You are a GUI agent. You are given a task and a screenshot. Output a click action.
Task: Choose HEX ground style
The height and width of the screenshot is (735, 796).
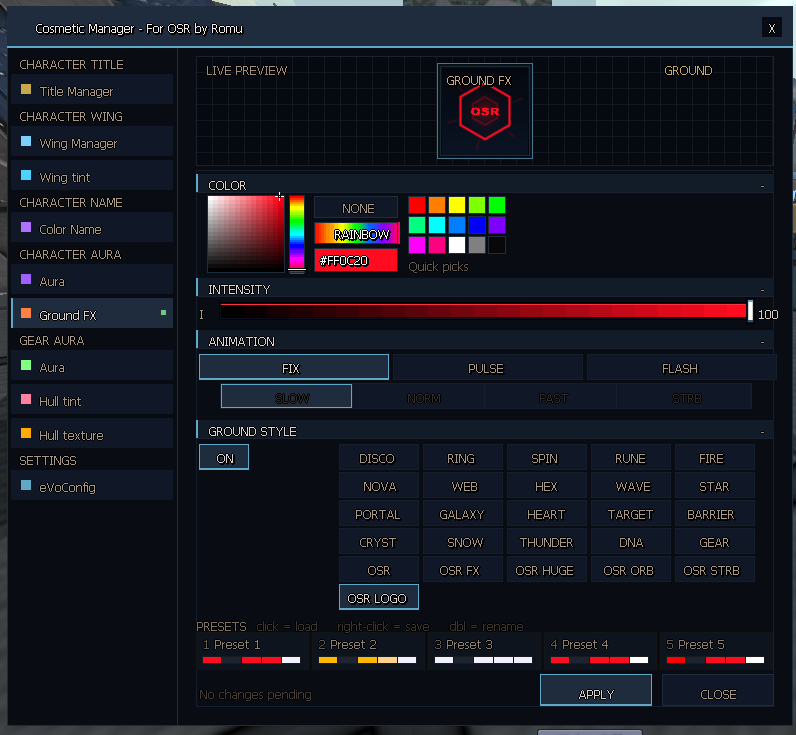click(547, 485)
